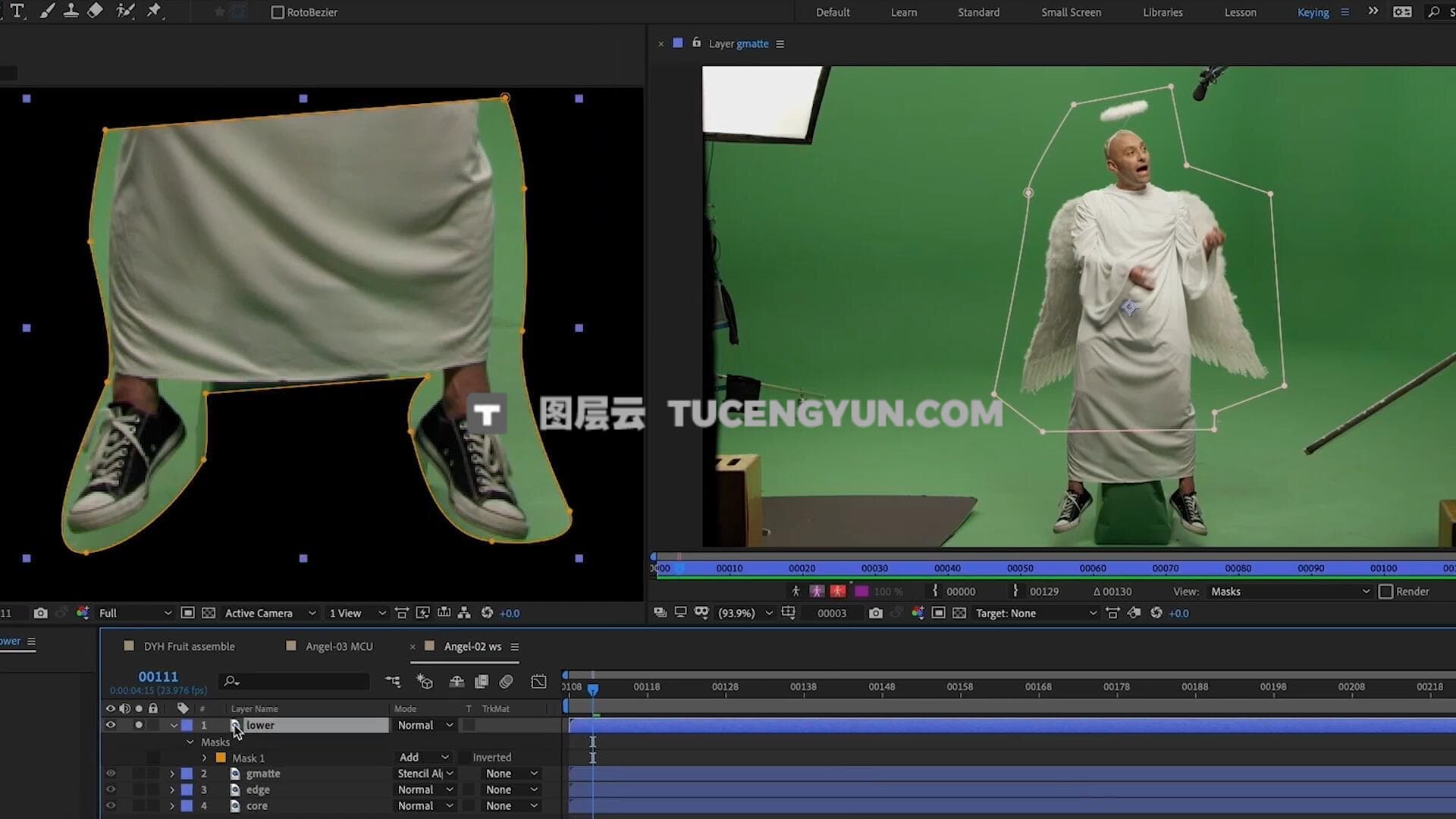1456x819 pixels.
Task: Open Active Camera dropdown
Action: (x=270, y=613)
